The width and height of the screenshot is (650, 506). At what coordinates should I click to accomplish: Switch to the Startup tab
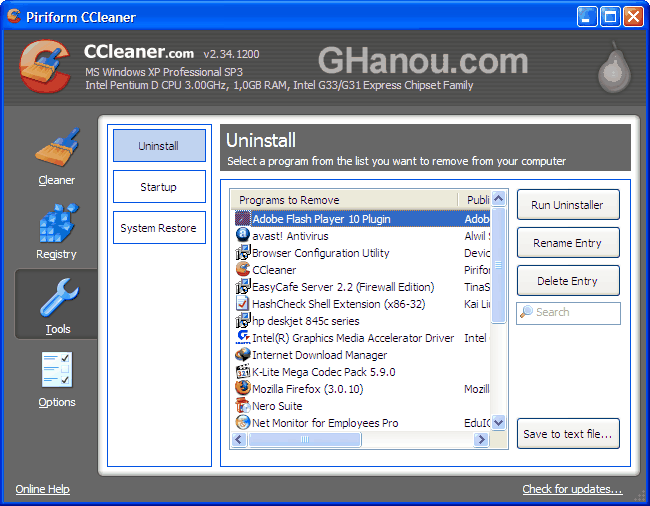point(159,187)
